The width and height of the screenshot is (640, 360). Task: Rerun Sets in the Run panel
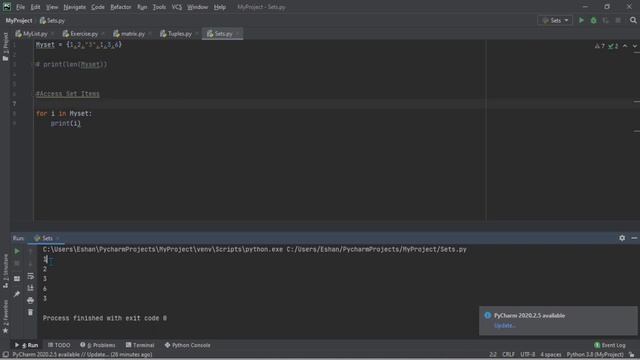[17, 251]
